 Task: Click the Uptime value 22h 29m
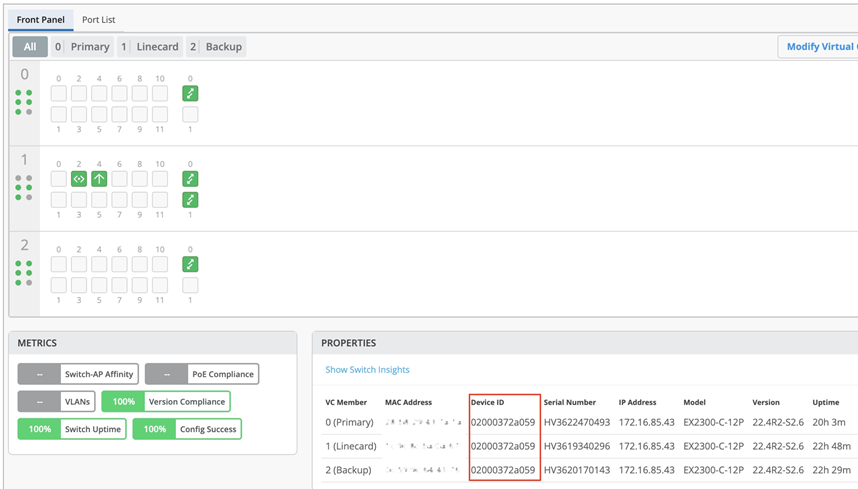[832, 470]
